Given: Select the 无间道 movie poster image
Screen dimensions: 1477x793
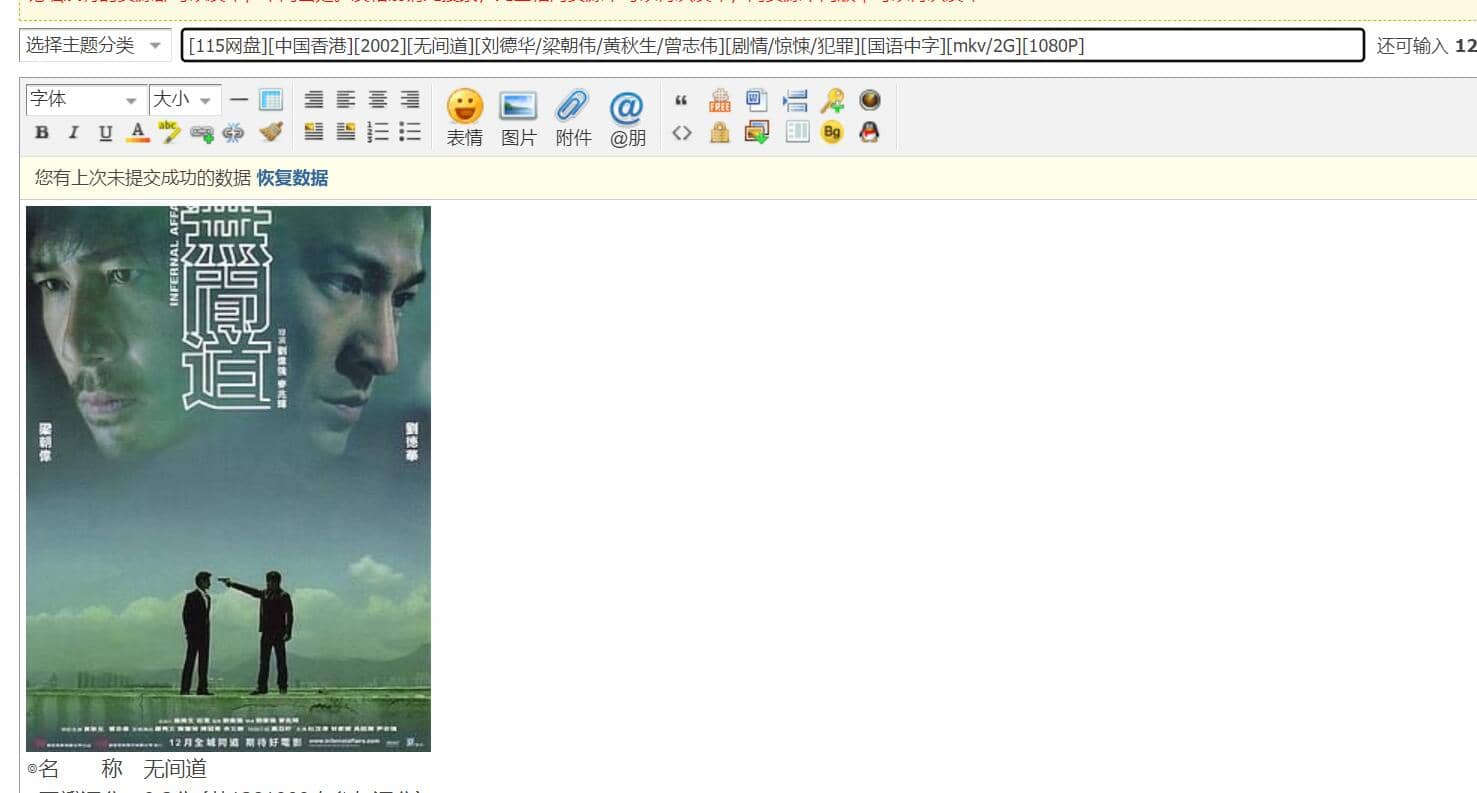Looking at the screenshot, I should (x=228, y=478).
